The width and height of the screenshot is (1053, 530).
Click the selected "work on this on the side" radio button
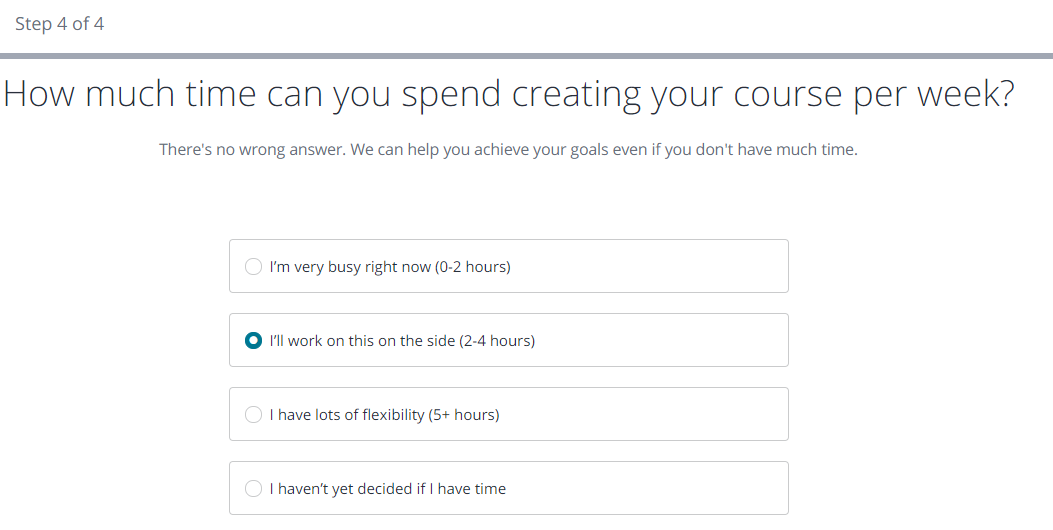254,341
